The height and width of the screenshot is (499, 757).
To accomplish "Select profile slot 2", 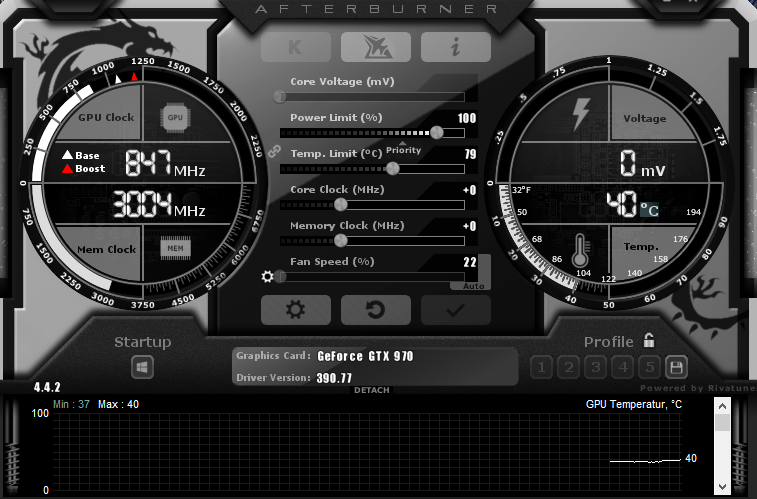I will click(569, 367).
